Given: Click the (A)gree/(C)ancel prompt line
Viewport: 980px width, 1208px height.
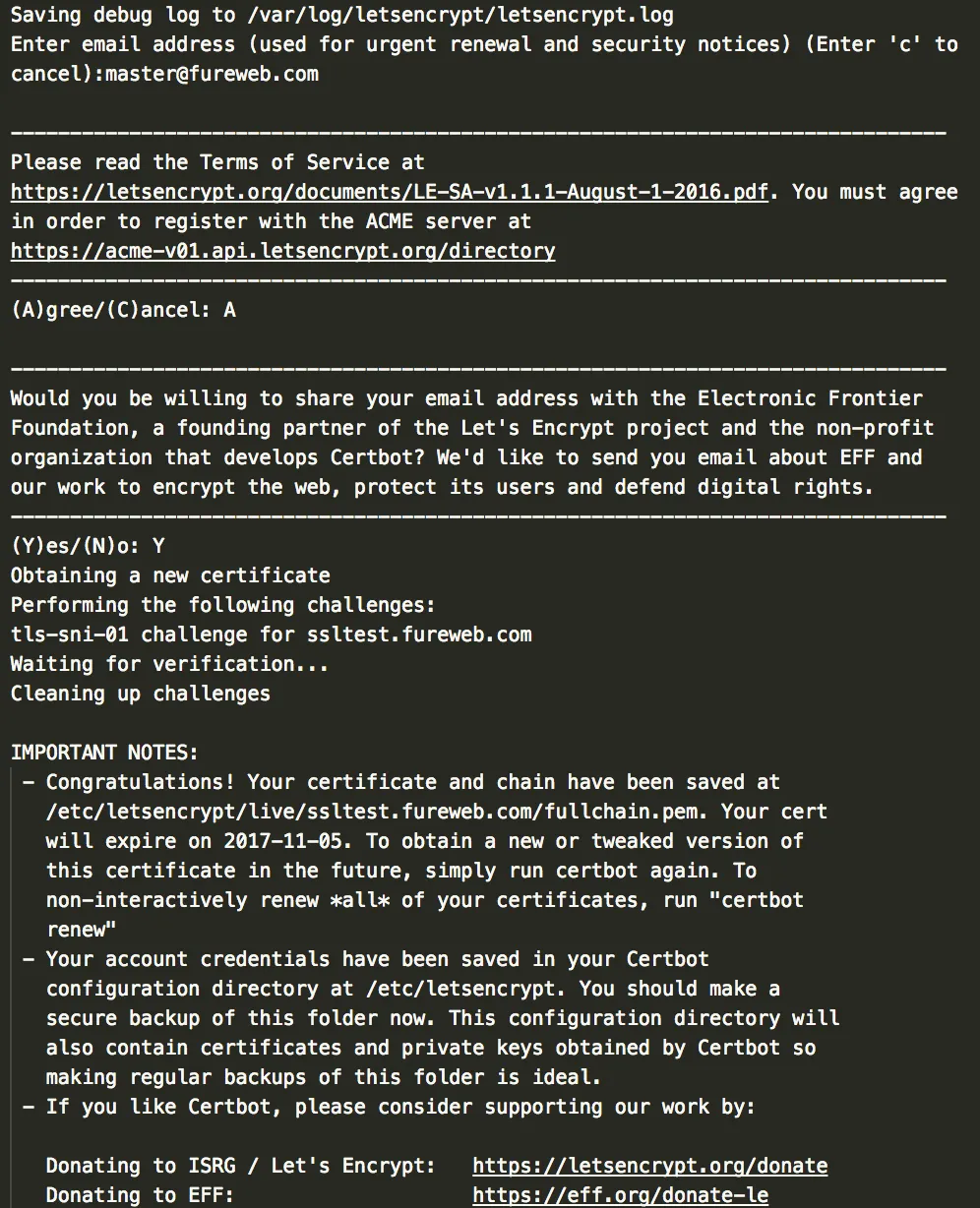Looking at the screenshot, I should (124, 310).
